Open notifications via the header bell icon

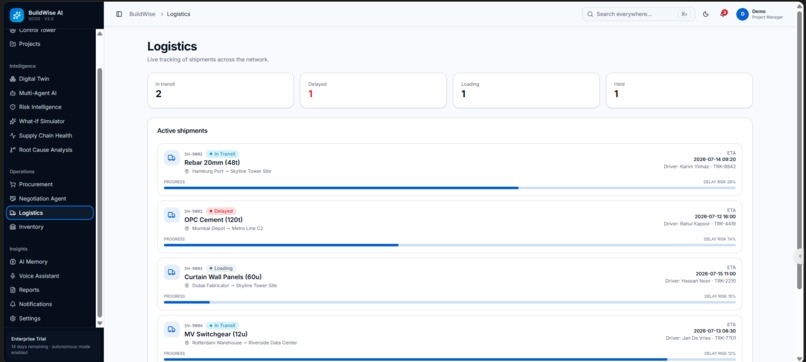723,14
